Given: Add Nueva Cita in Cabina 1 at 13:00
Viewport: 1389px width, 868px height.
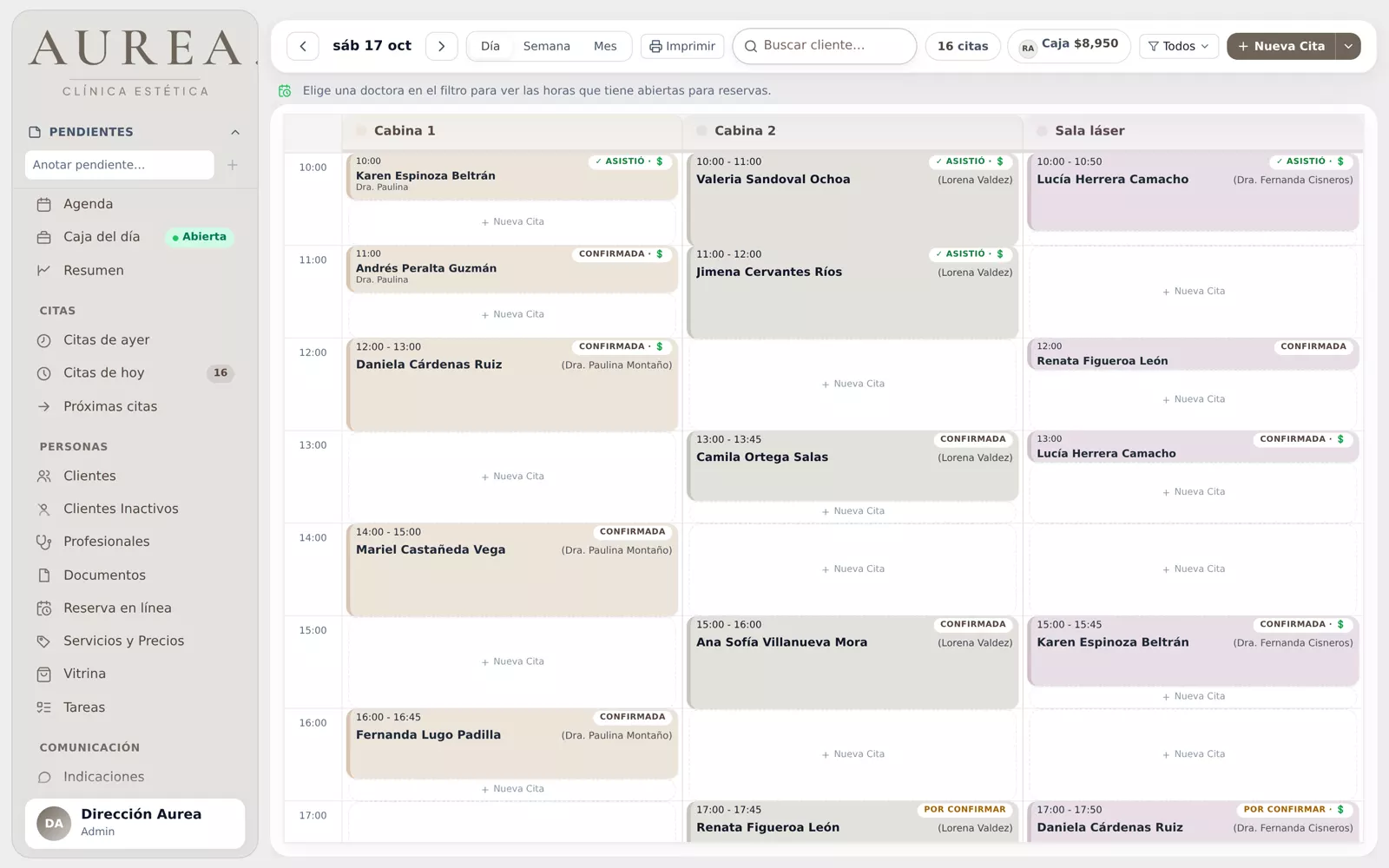Looking at the screenshot, I should (512, 477).
